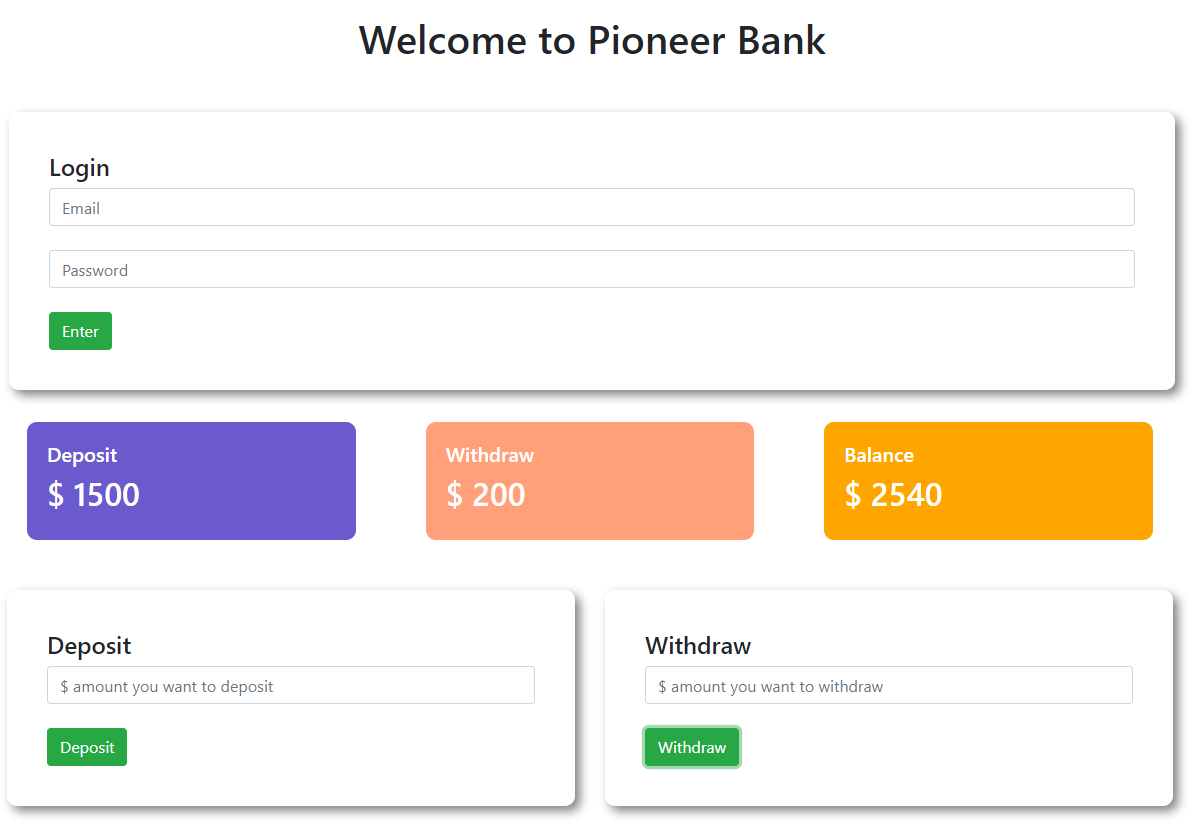
Task: Click the Email input field
Action: (x=591, y=207)
